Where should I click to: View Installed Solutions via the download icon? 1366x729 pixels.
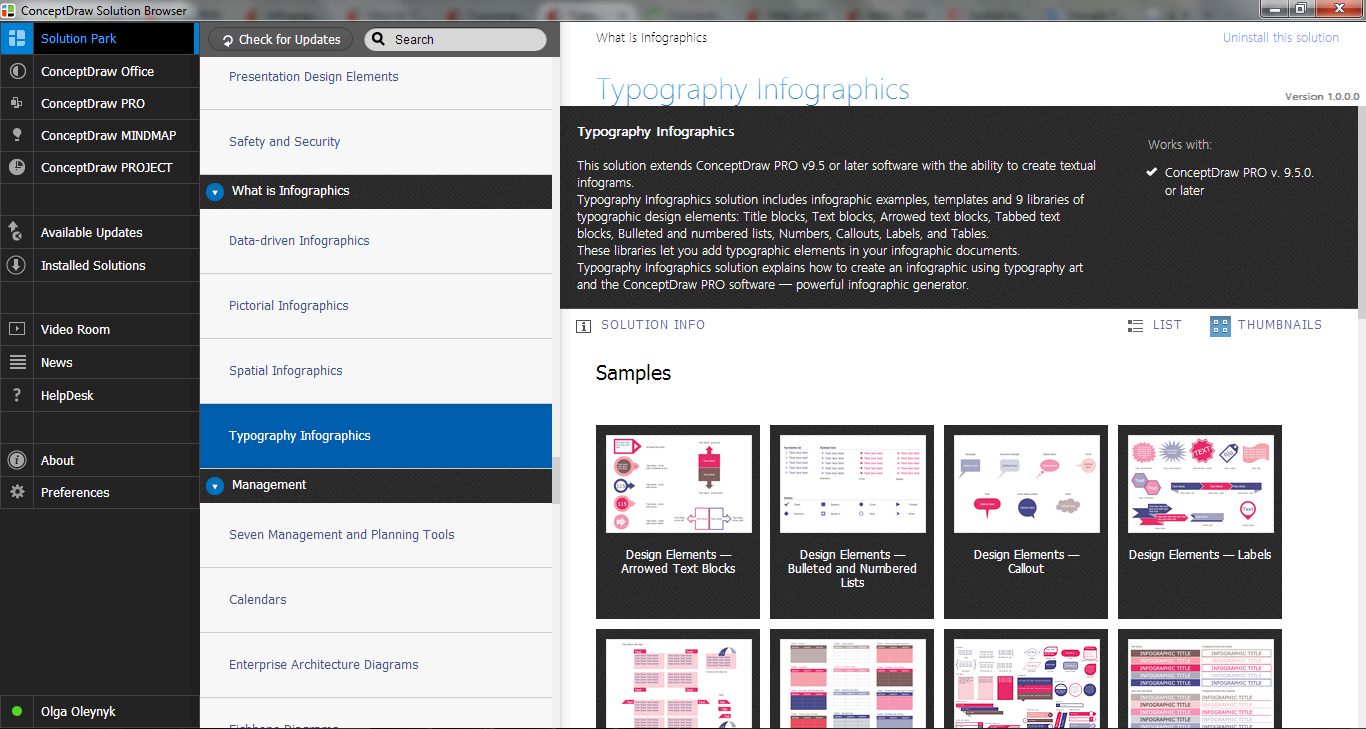coord(17,266)
